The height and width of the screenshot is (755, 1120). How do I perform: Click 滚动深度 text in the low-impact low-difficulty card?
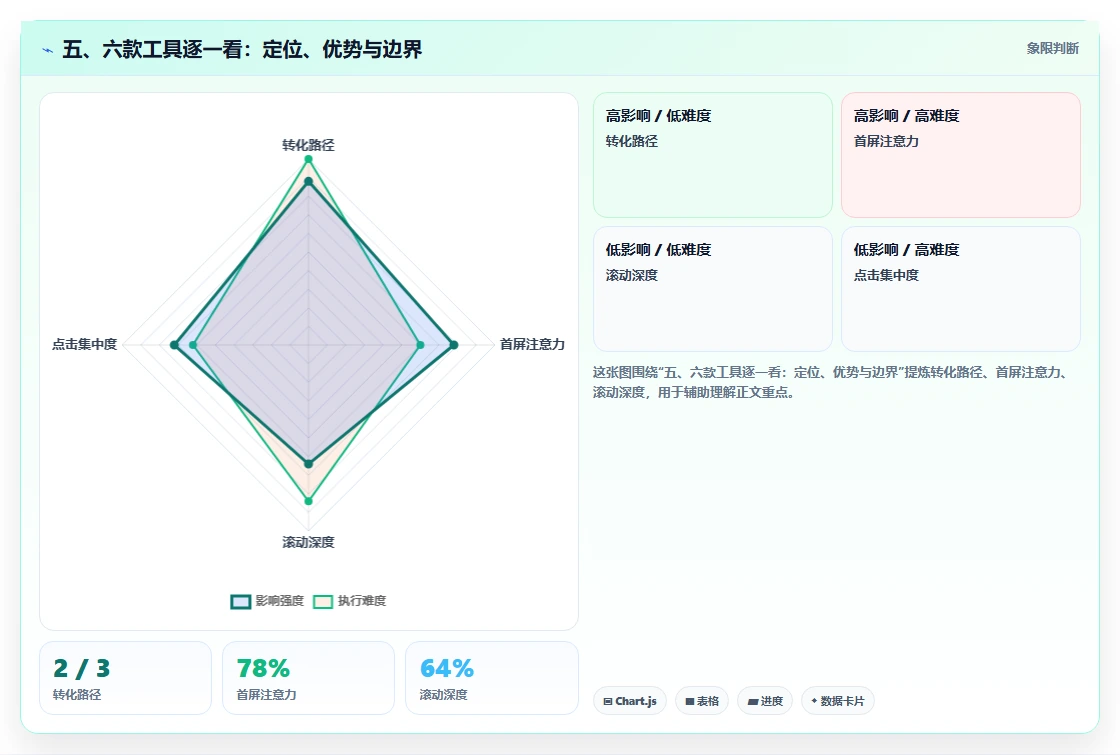[x=631, y=275]
